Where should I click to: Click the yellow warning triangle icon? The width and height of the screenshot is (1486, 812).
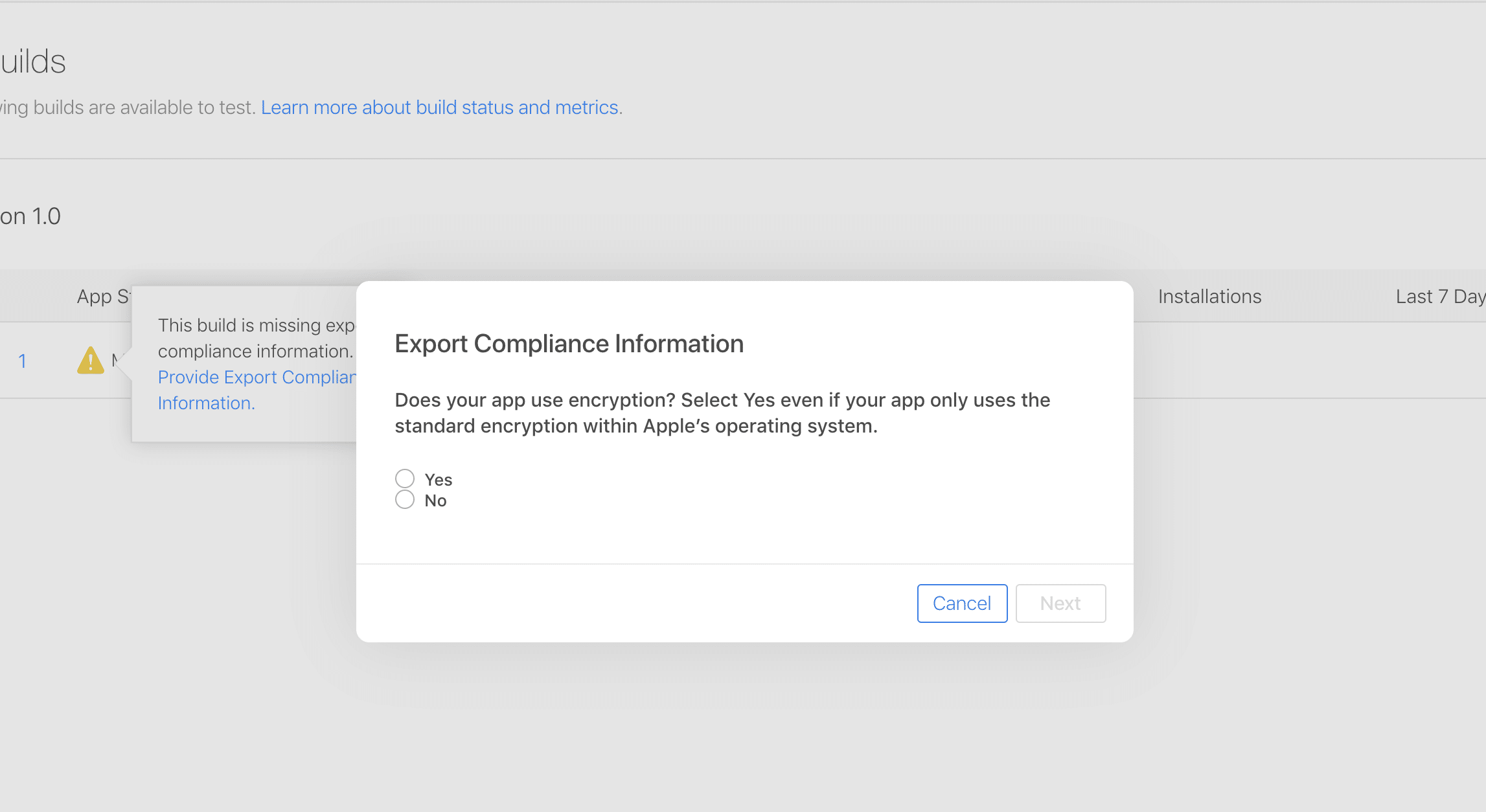point(91,361)
